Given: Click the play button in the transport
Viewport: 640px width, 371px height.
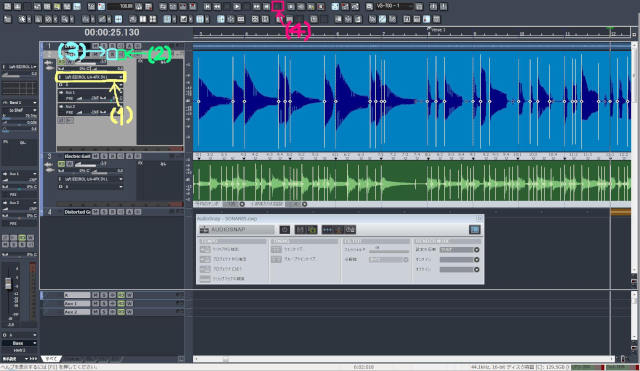Looking at the screenshot, I should 237,7.
